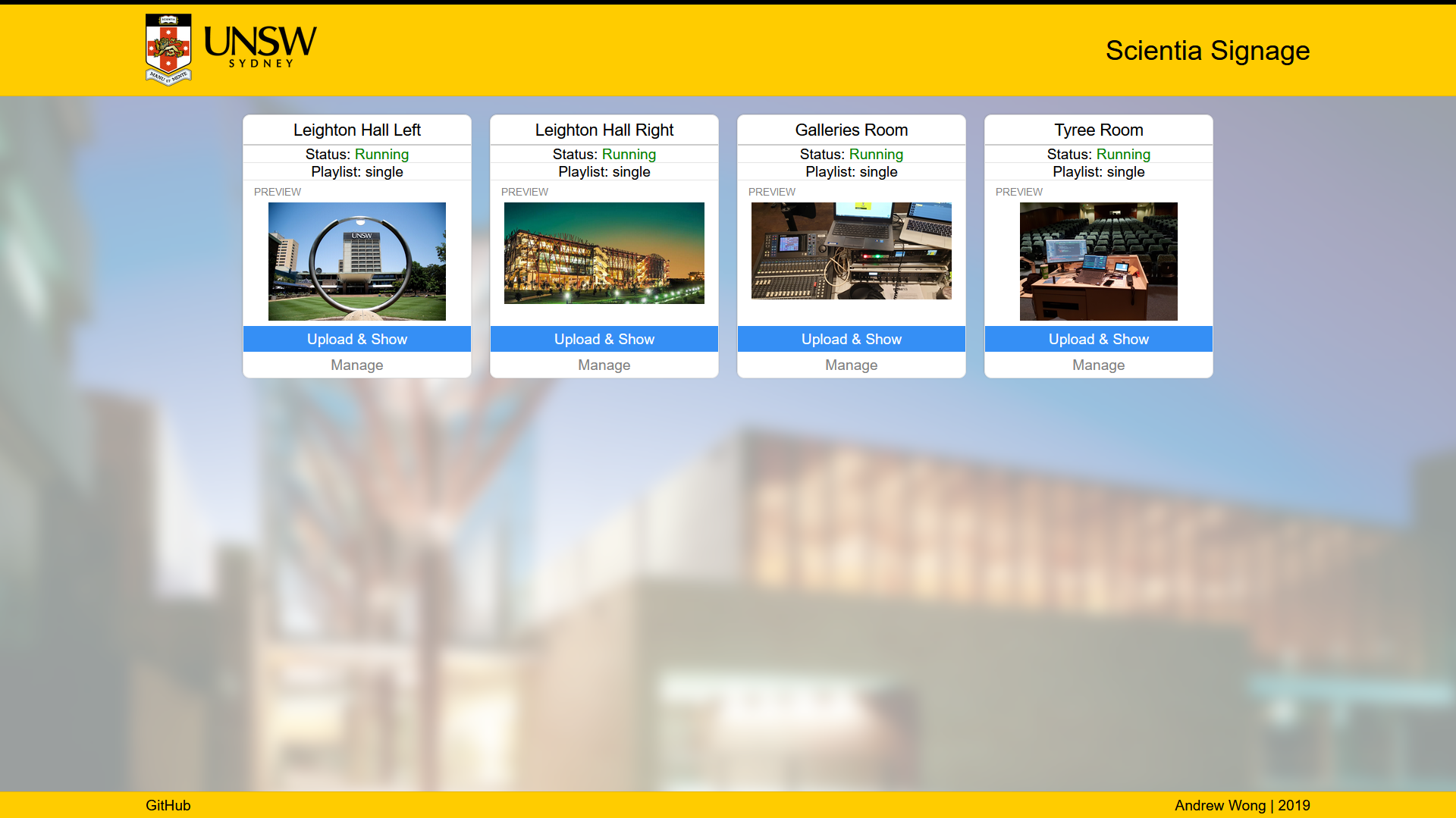Click Andrew Wong | 2019 footer text

pos(1242,805)
